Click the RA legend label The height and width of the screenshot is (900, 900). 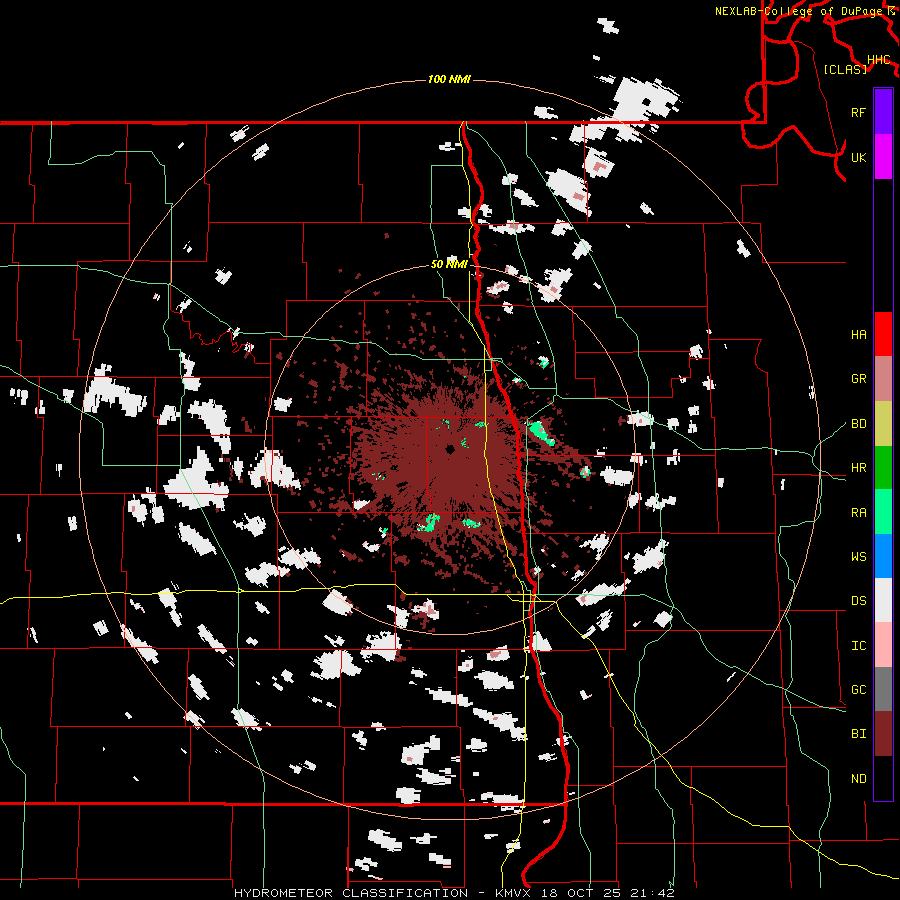click(x=859, y=513)
